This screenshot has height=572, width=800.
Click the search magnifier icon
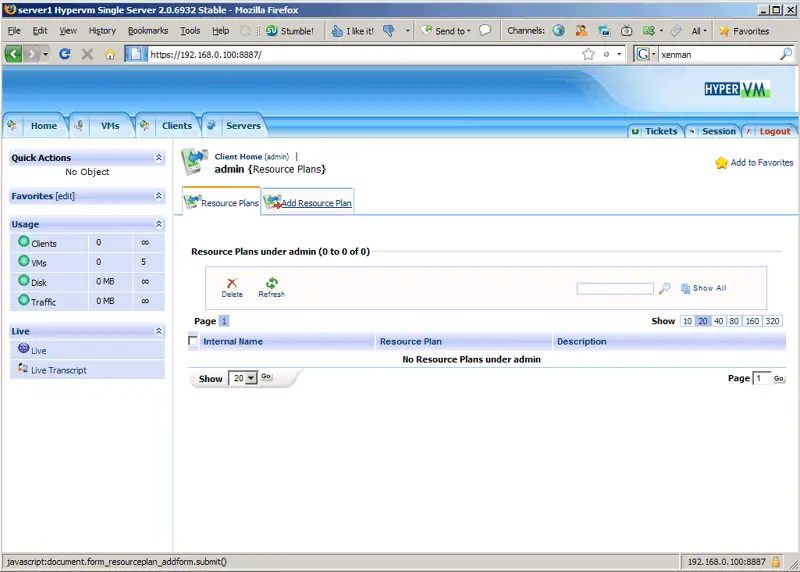coord(665,288)
